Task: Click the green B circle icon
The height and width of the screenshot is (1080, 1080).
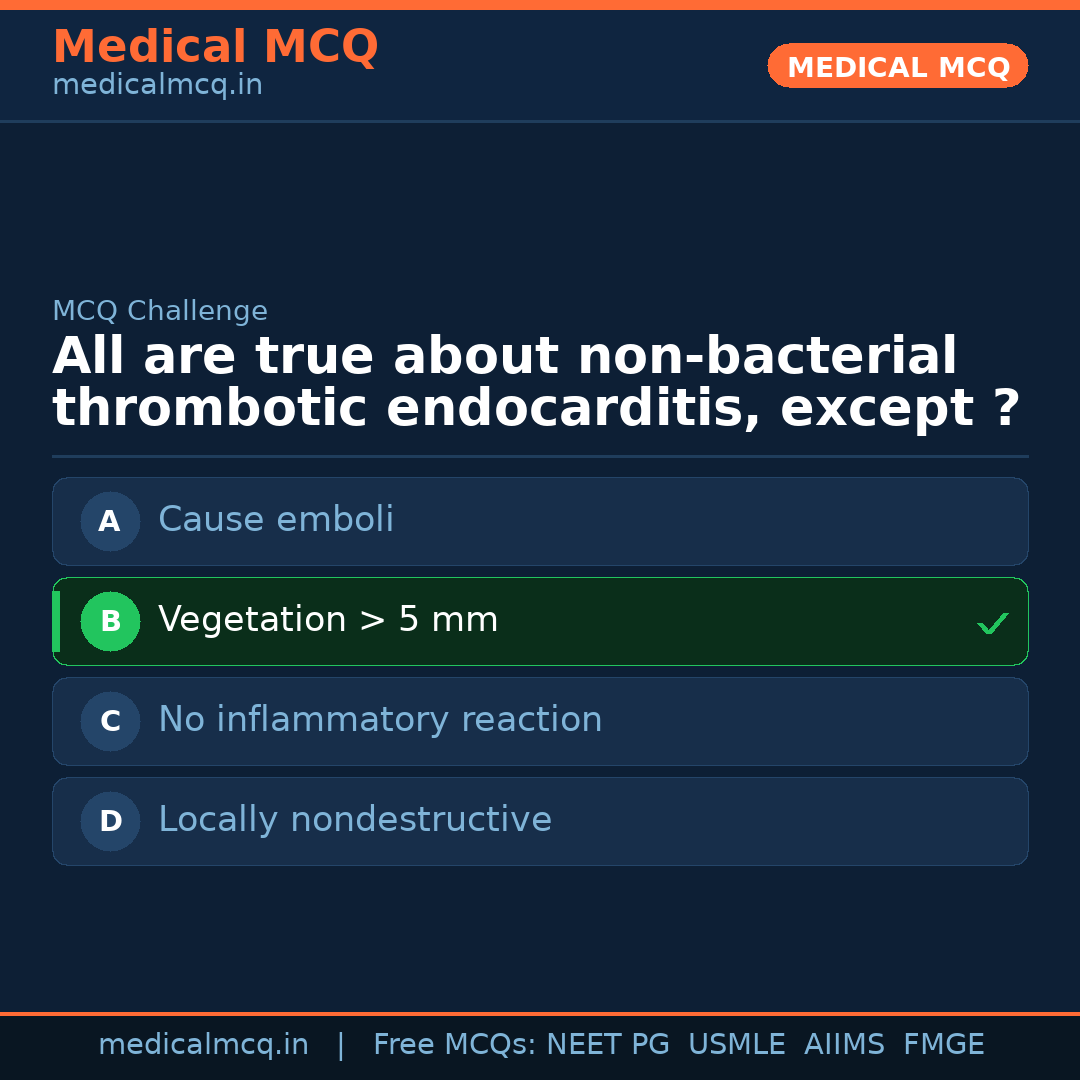Action: [110, 621]
